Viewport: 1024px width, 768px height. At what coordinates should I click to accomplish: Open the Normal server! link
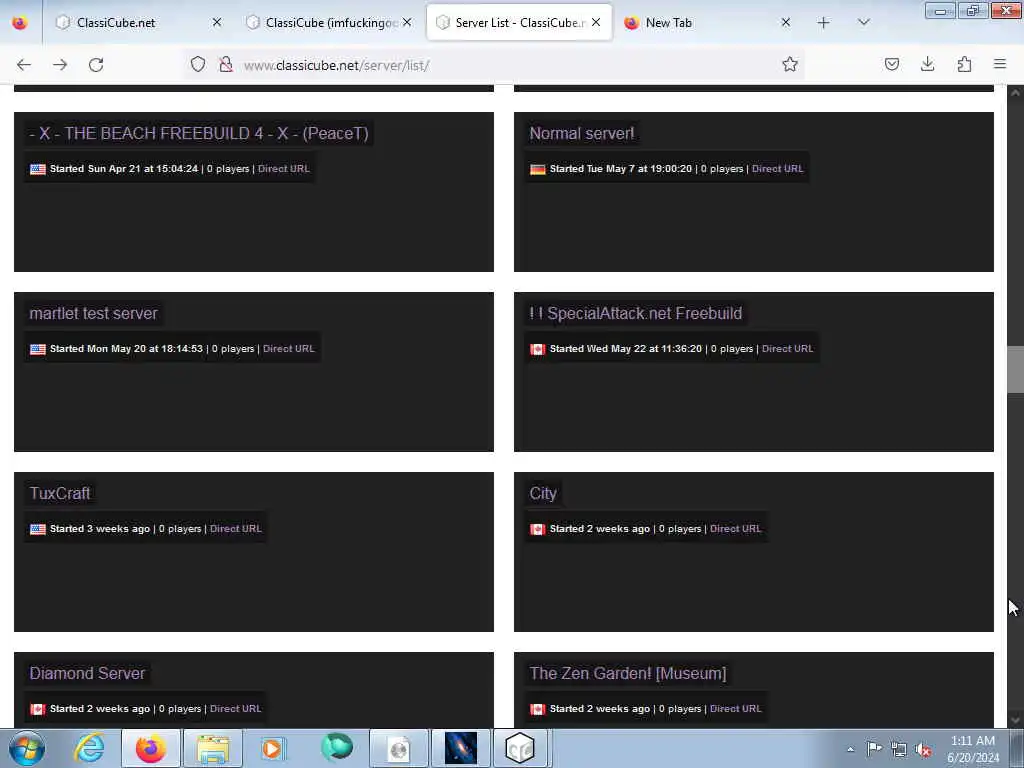581,133
